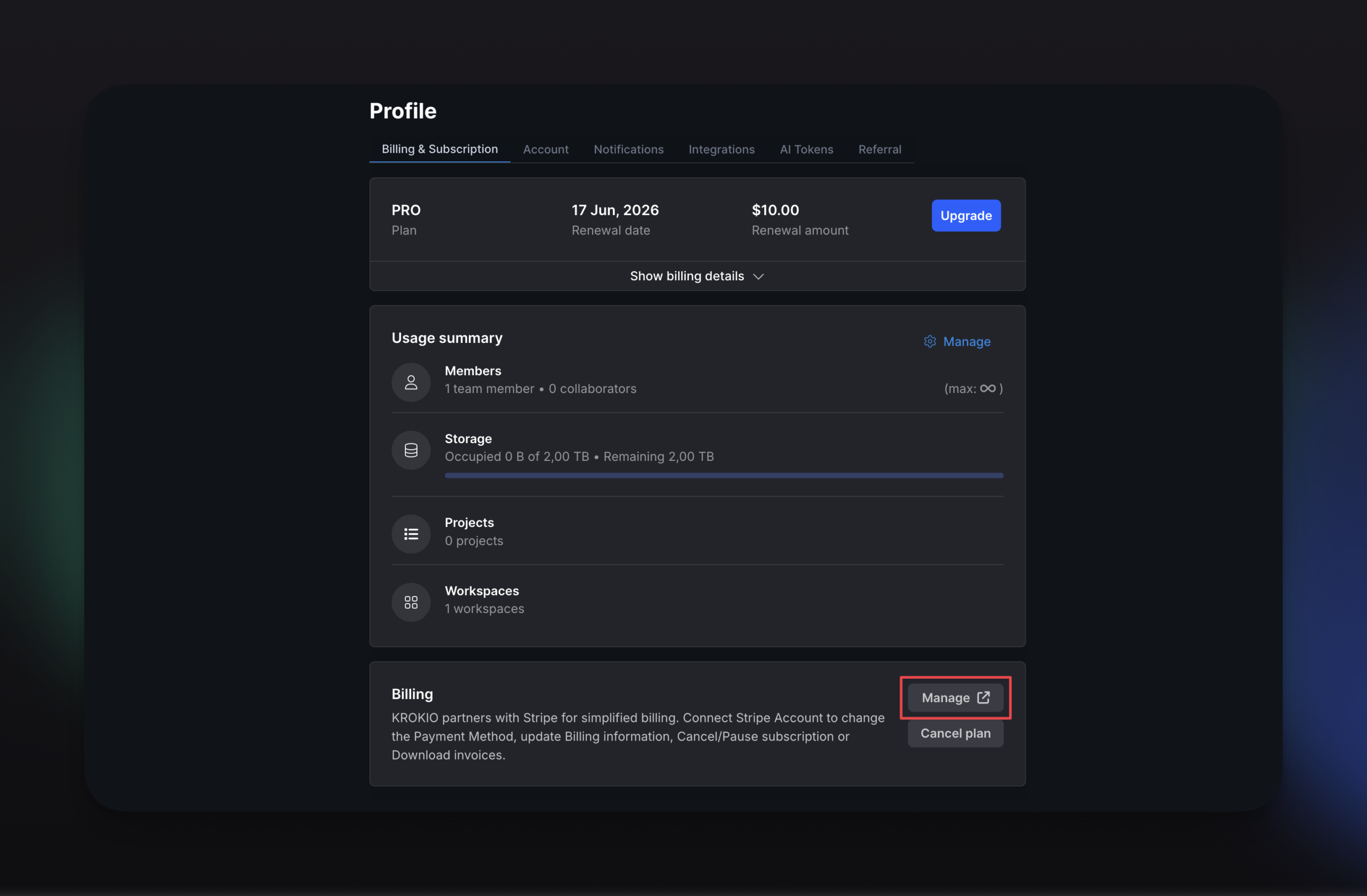Expand Show billing details
1367x896 pixels.
coord(697,276)
